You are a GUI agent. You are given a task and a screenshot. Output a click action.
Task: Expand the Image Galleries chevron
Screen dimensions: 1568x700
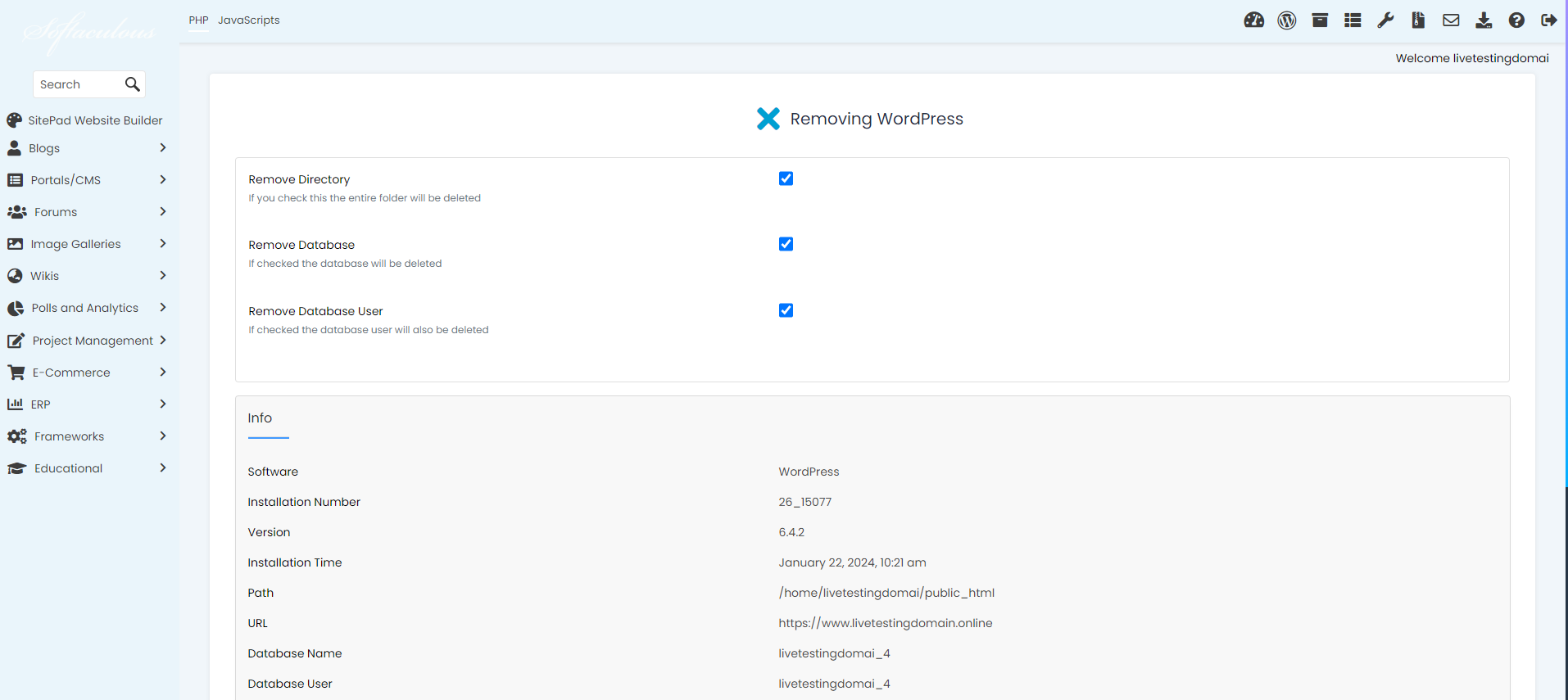(x=162, y=243)
